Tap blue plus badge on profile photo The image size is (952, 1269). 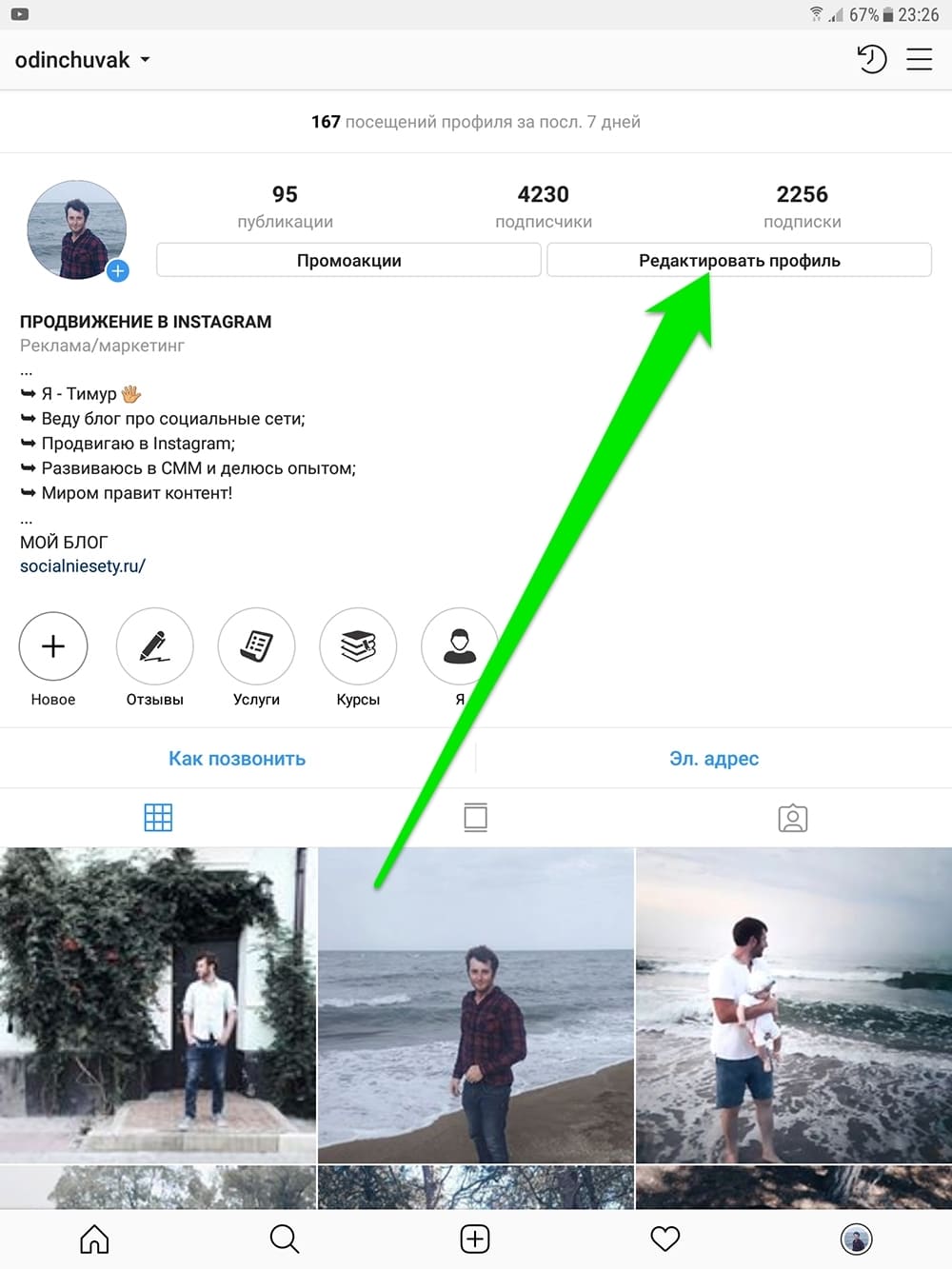(x=117, y=271)
